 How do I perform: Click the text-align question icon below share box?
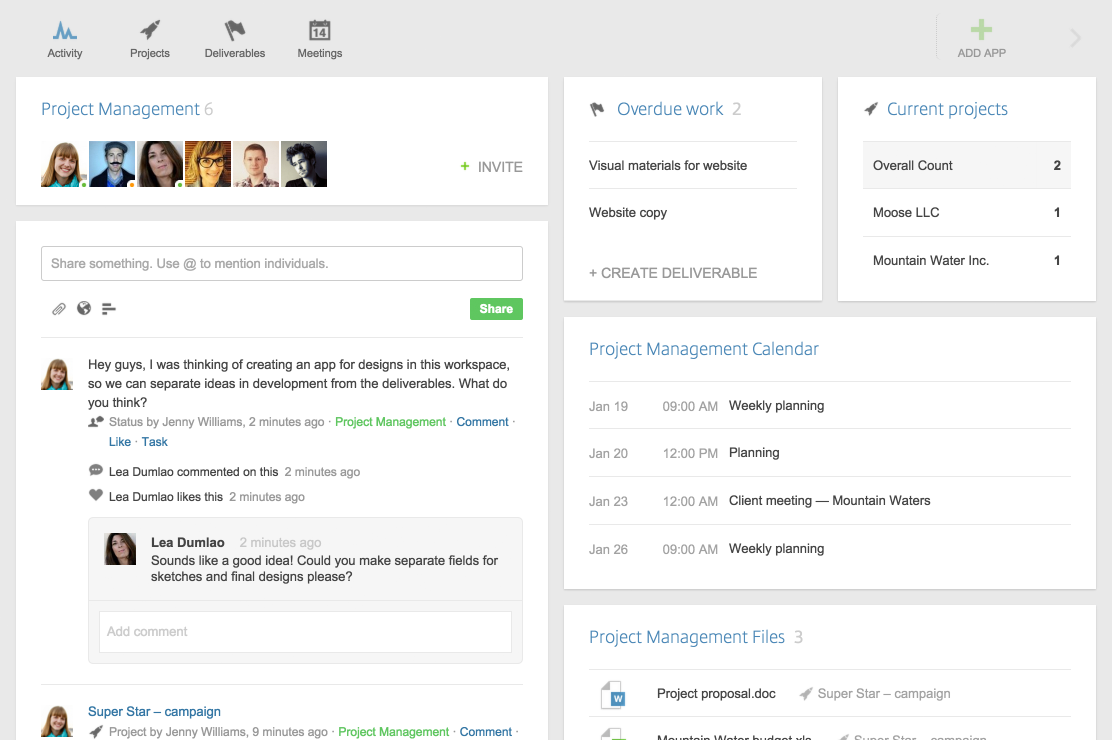(x=109, y=309)
